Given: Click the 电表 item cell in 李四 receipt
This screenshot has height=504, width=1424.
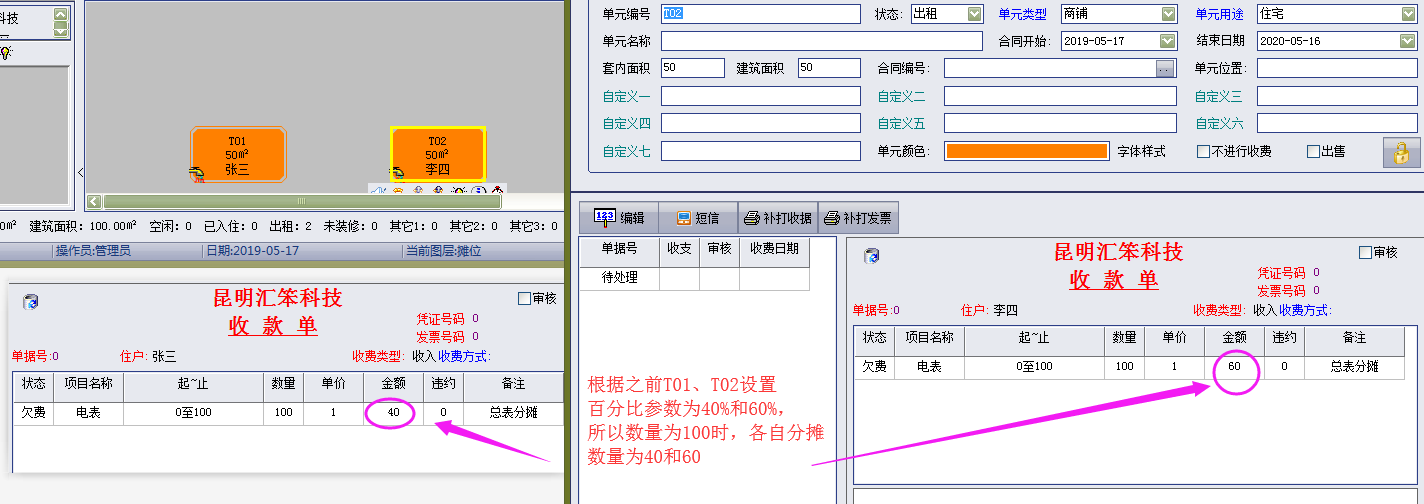Looking at the screenshot, I should pos(929,367).
